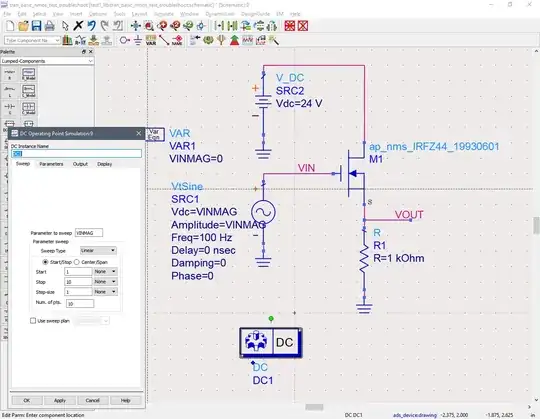Image resolution: width=540 pixels, height=419 pixels.
Task: Pick R_Model from the palette
Action: click(29, 74)
